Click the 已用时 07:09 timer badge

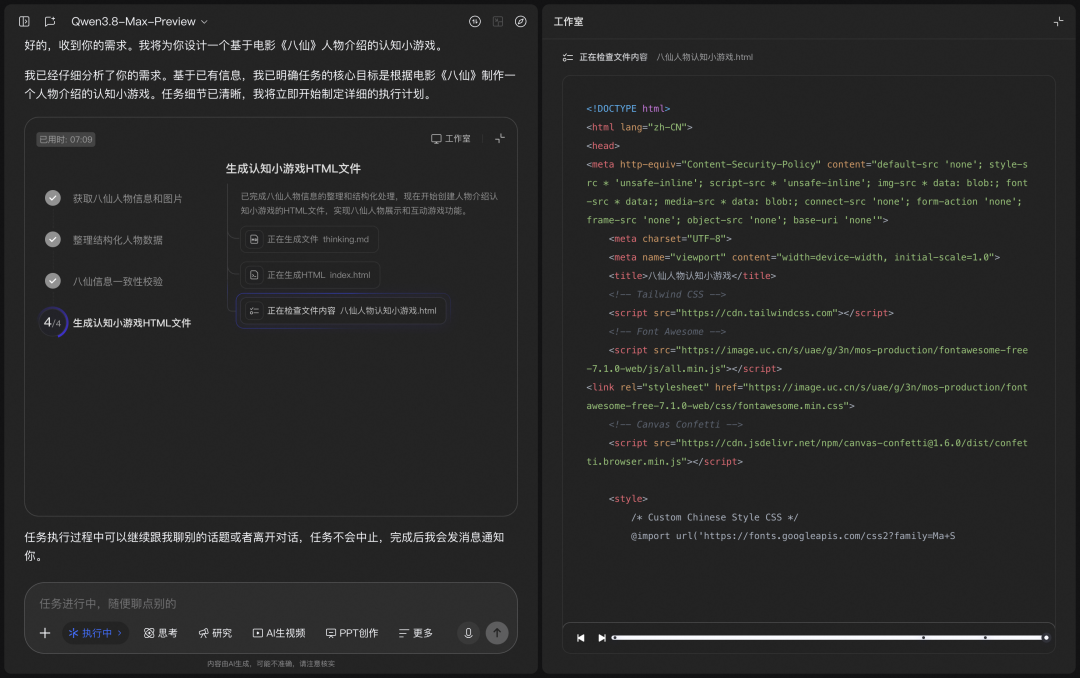(65, 139)
